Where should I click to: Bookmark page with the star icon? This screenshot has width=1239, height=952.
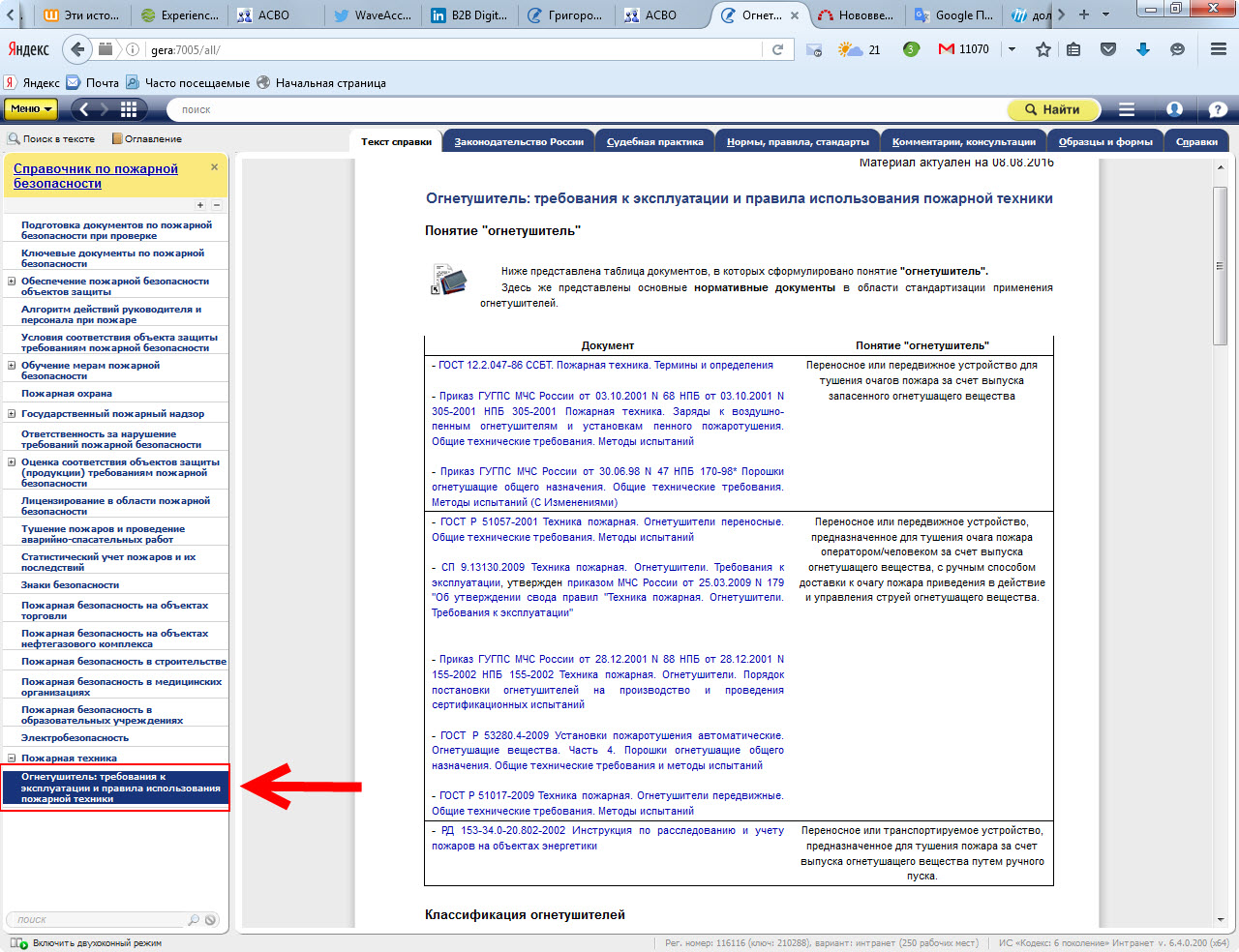[x=1043, y=49]
